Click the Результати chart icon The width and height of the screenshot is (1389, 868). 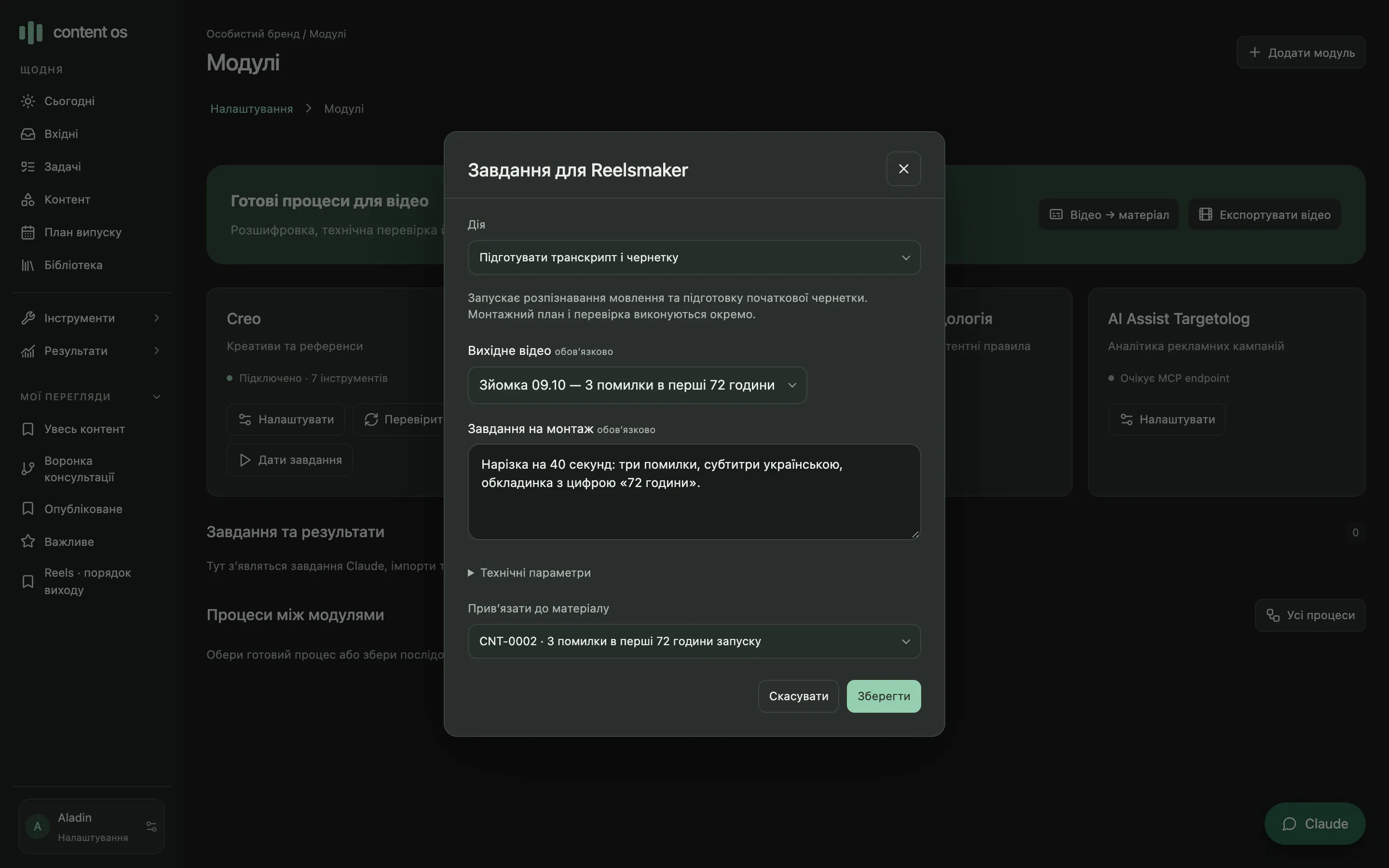coord(27,351)
